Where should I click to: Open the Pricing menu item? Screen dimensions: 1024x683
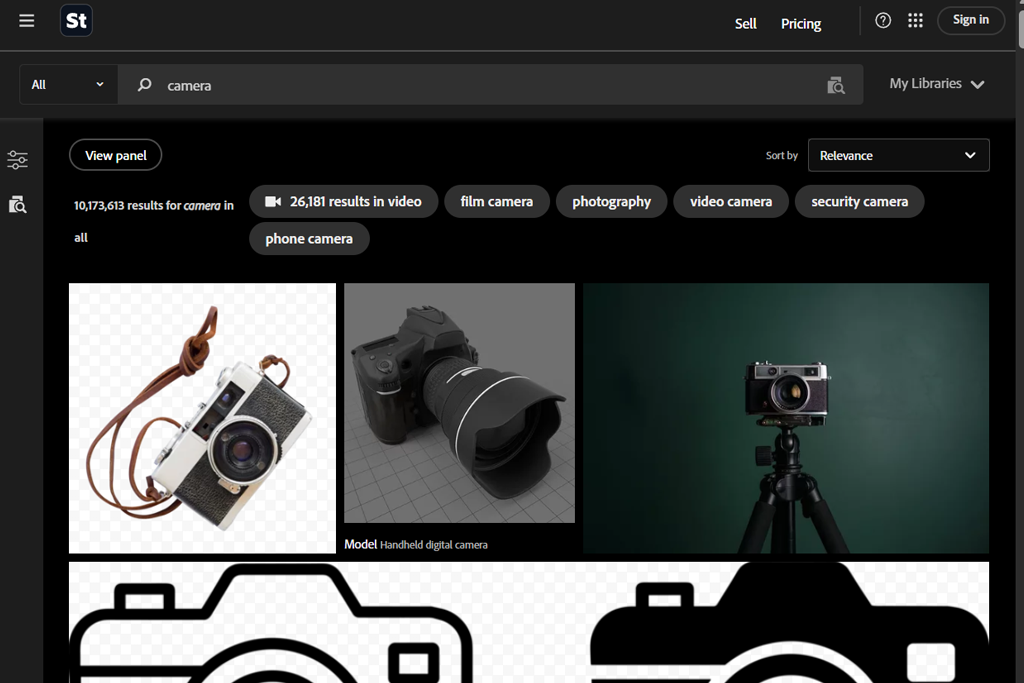[x=801, y=24]
